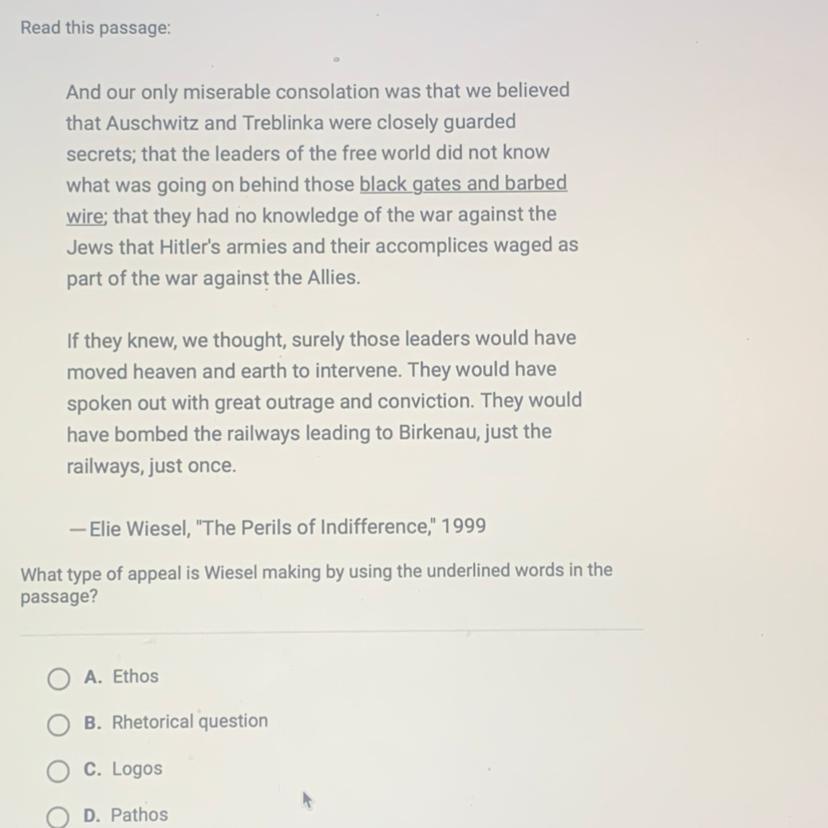Select the radio button for A. Ethos

58,679
